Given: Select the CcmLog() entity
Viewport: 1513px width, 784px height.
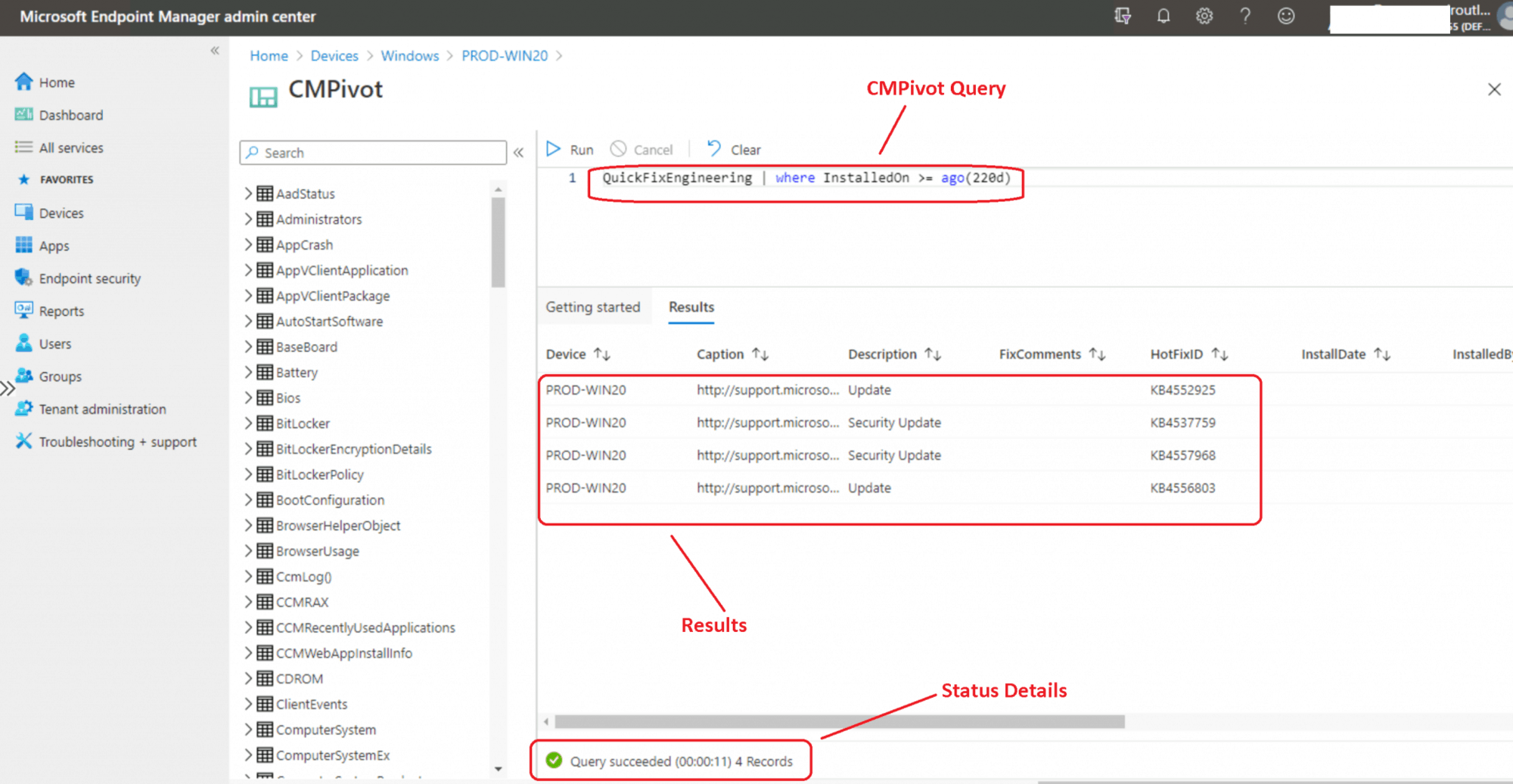Looking at the screenshot, I should click(x=303, y=577).
